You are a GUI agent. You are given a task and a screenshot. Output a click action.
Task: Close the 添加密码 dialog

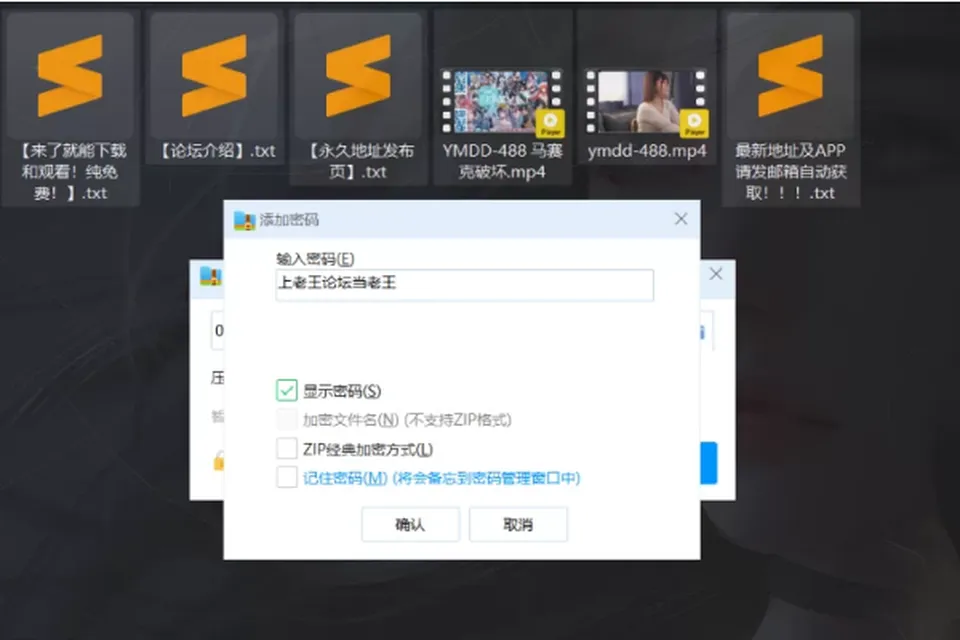[x=681, y=219]
